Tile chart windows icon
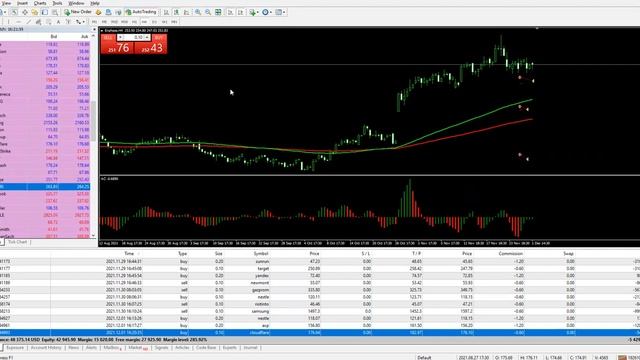The image size is (640, 360). pyautogui.click(x=218, y=12)
